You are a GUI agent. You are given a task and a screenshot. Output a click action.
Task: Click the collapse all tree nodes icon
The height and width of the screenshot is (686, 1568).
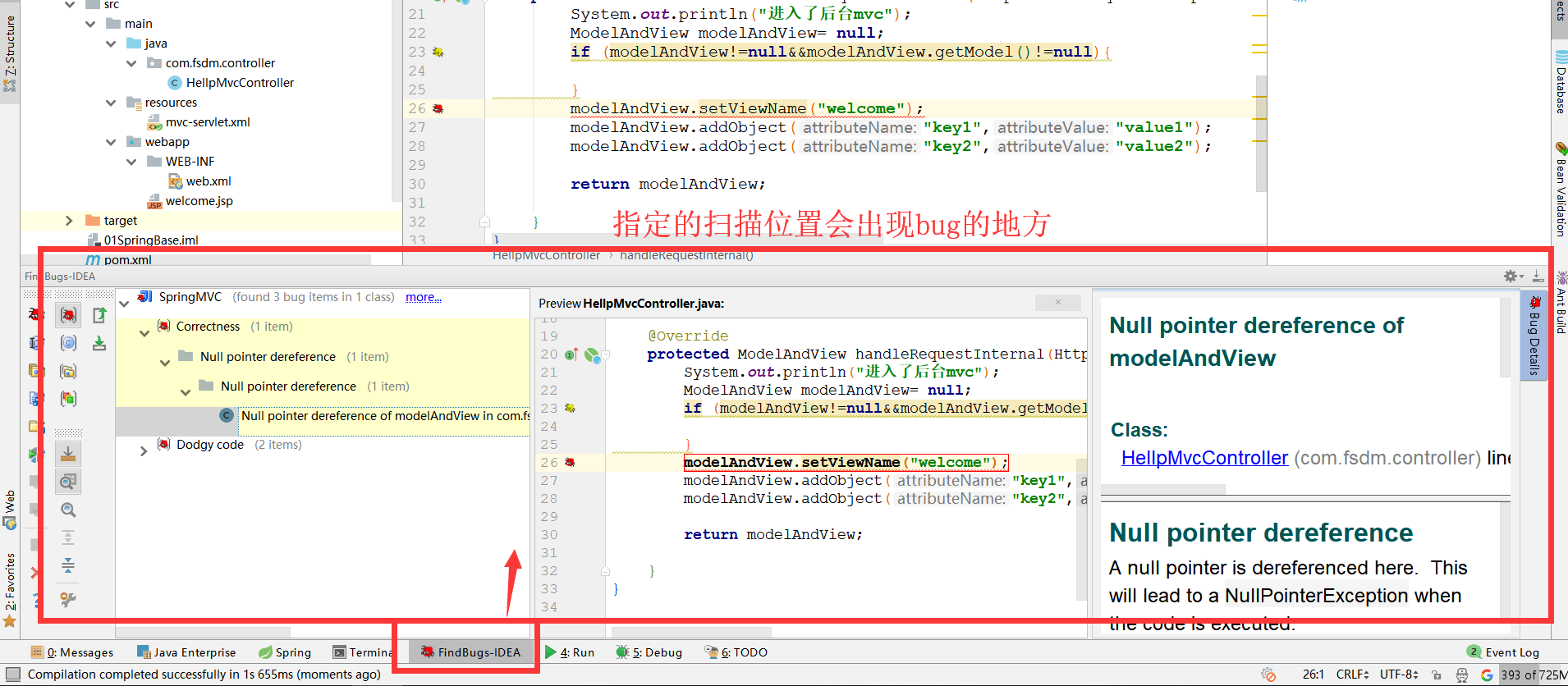68,565
